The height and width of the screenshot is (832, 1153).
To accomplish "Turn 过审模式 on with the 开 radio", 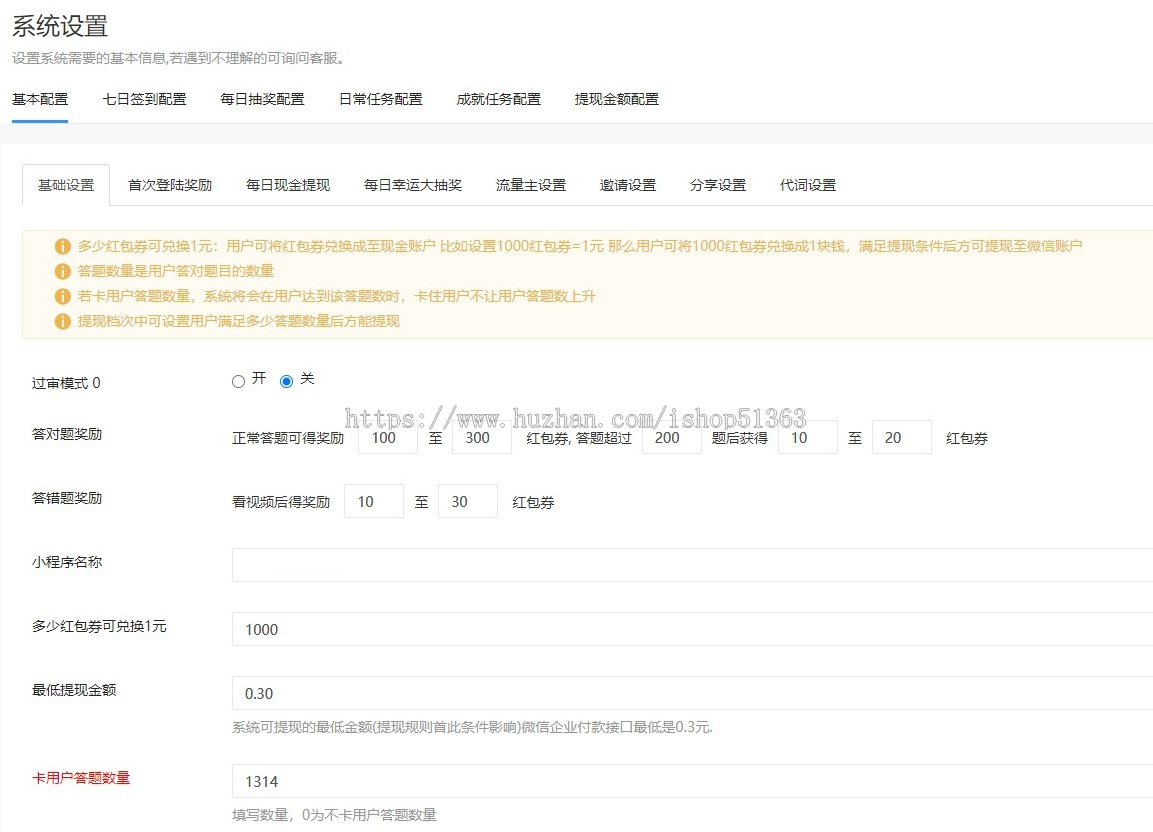I will [238, 381].
